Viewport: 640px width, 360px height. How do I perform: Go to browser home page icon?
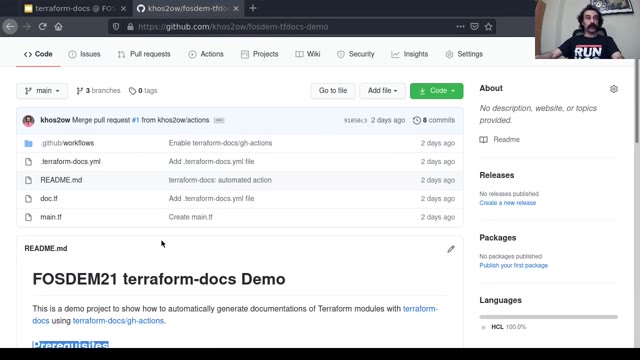click(58, 27)
